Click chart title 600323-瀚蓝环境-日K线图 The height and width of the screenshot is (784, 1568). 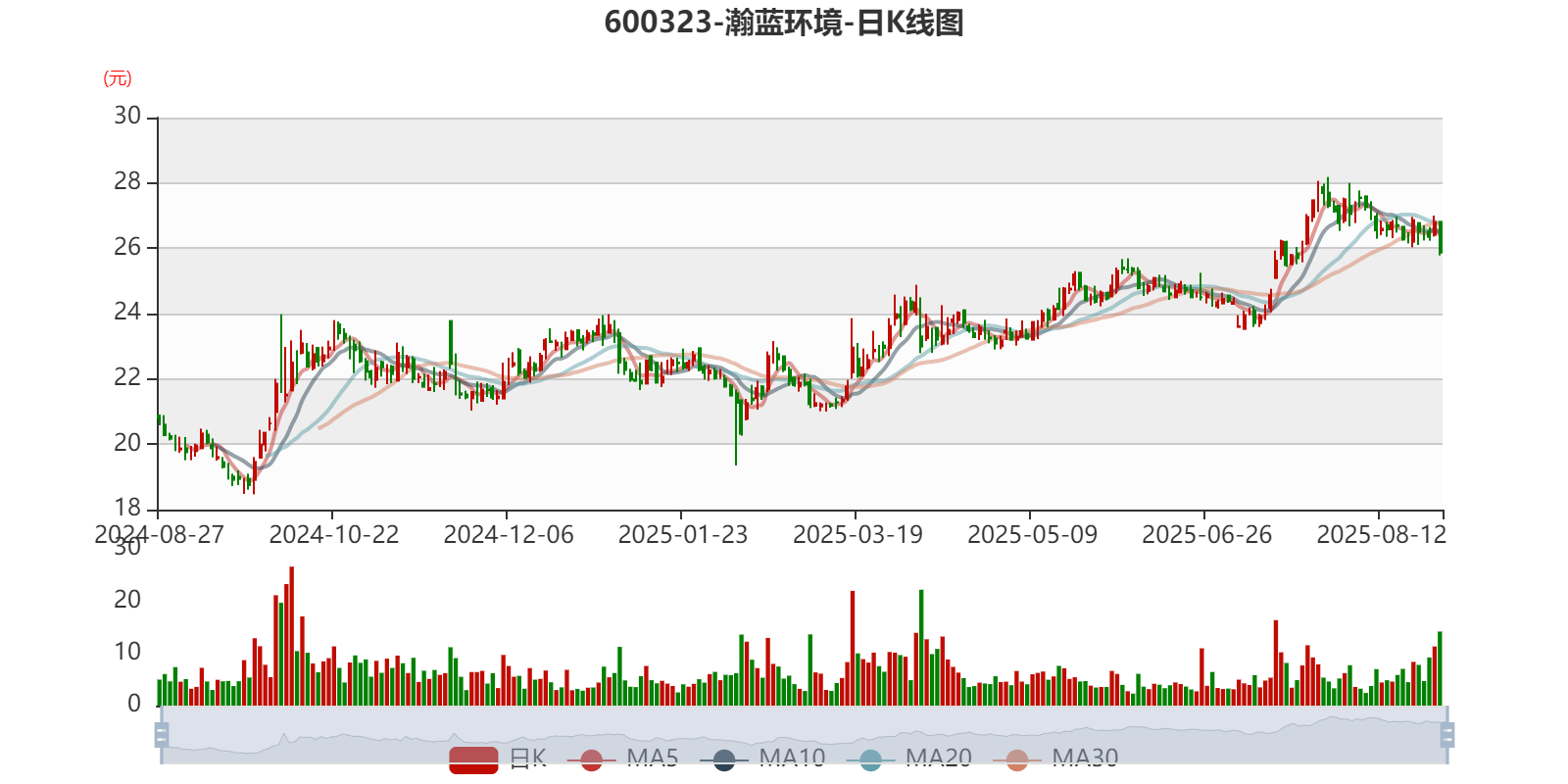pos(784,23)
